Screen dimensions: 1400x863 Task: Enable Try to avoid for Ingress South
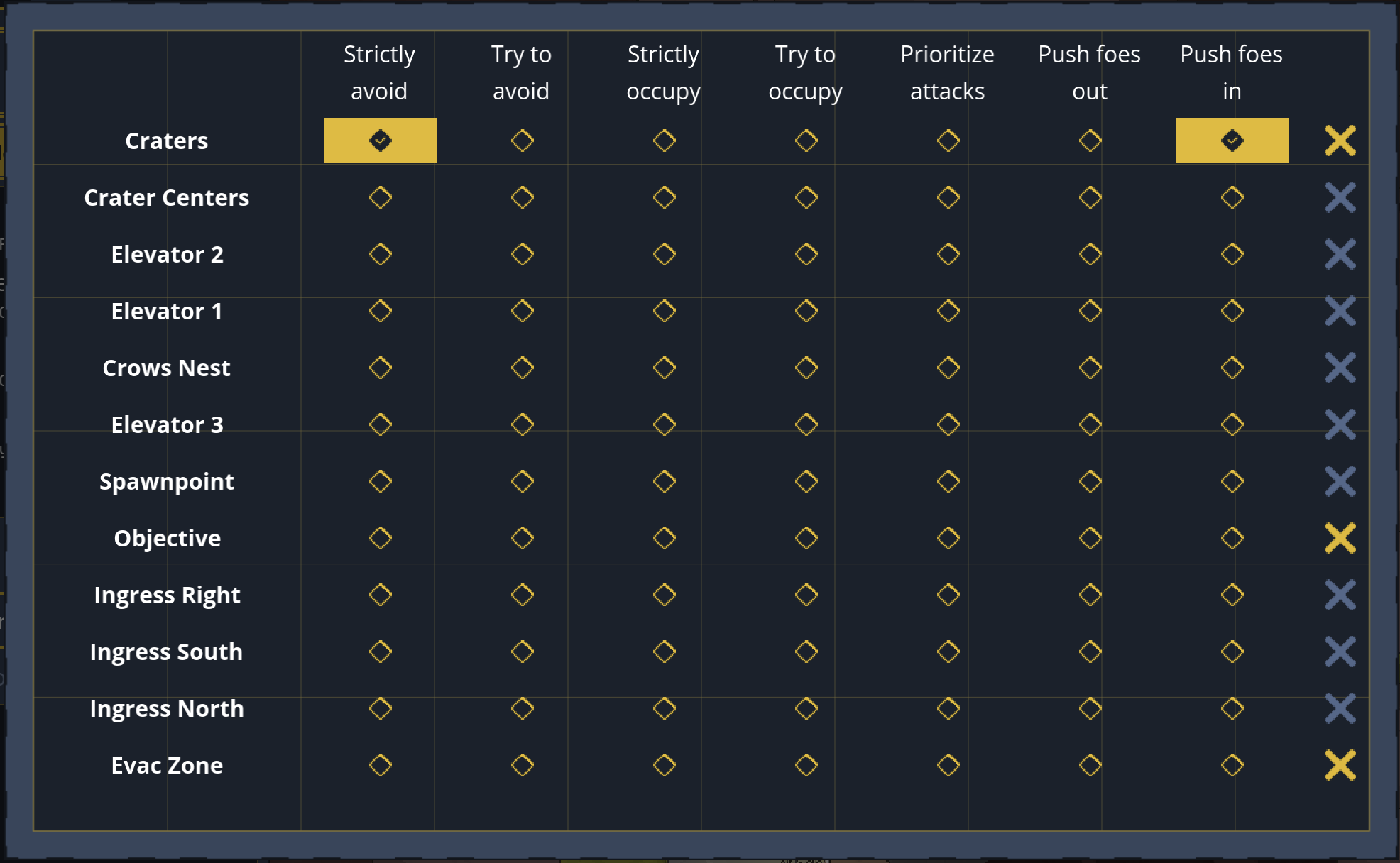[523, 652]
